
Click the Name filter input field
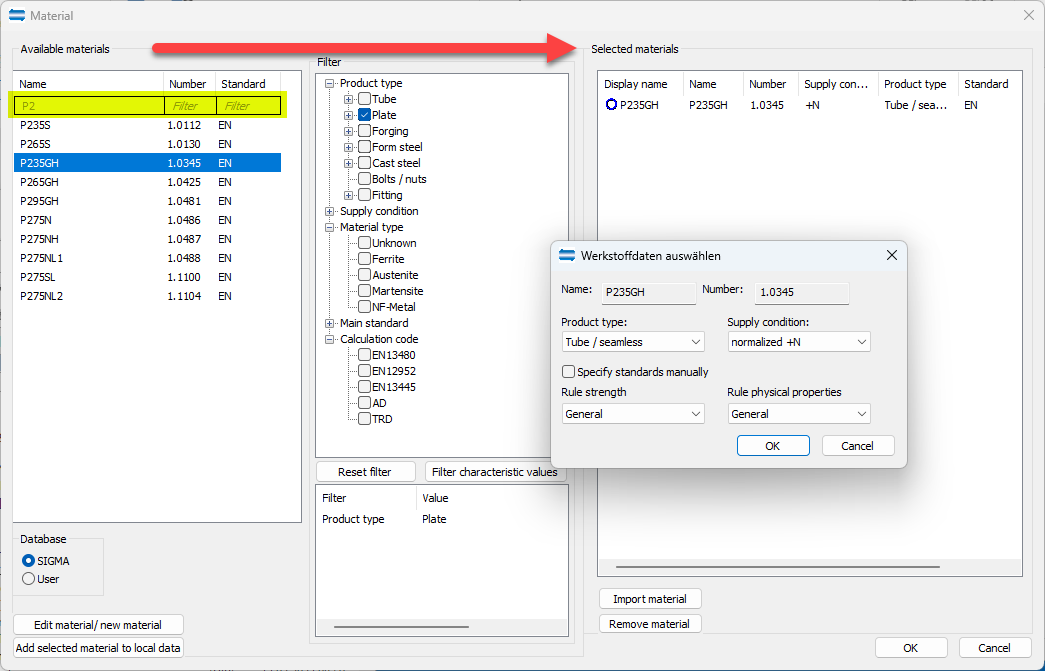[90, 105]
